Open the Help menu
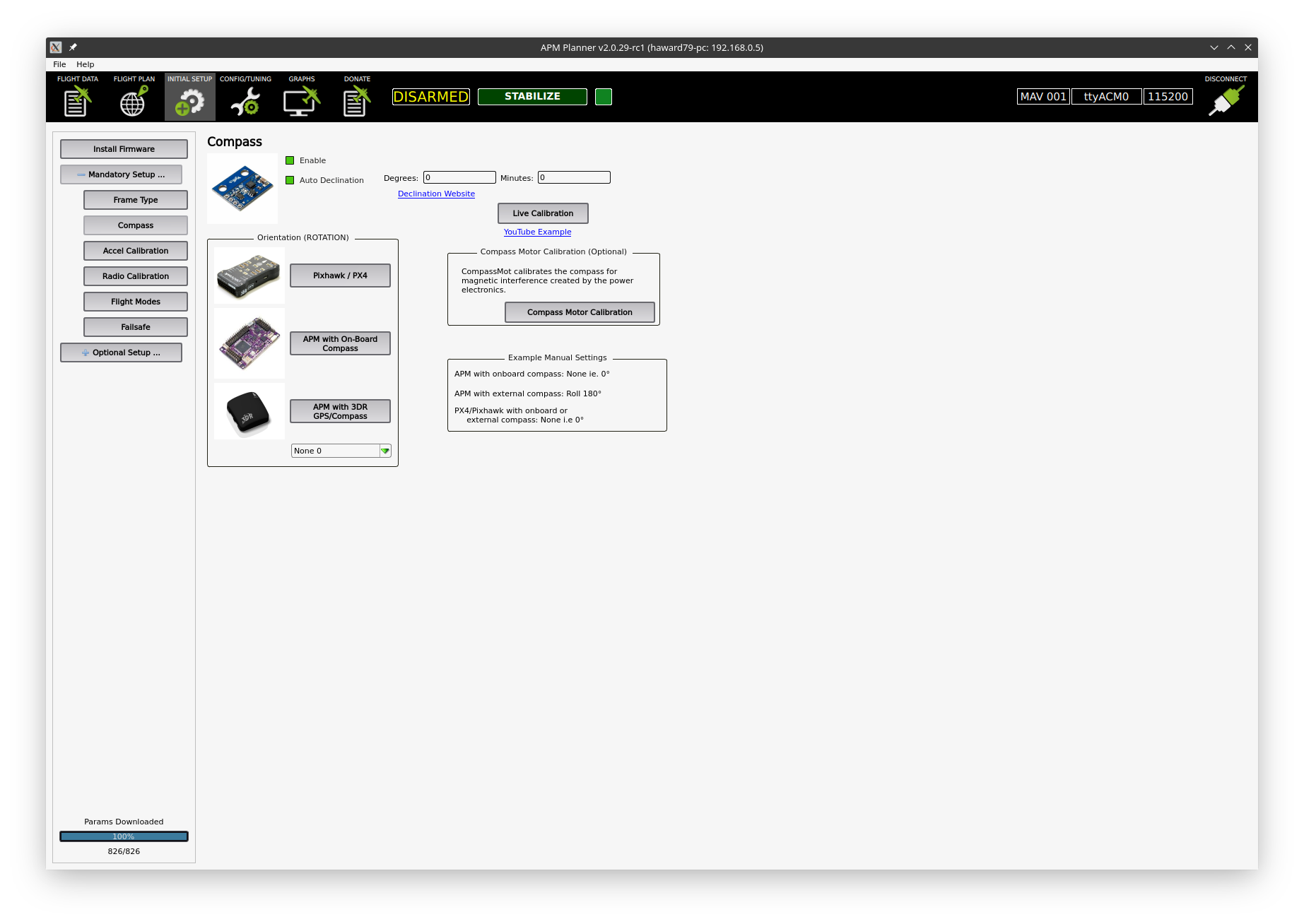The height and width of the screenshot is (924, 1304). click(x=85, y=64)
